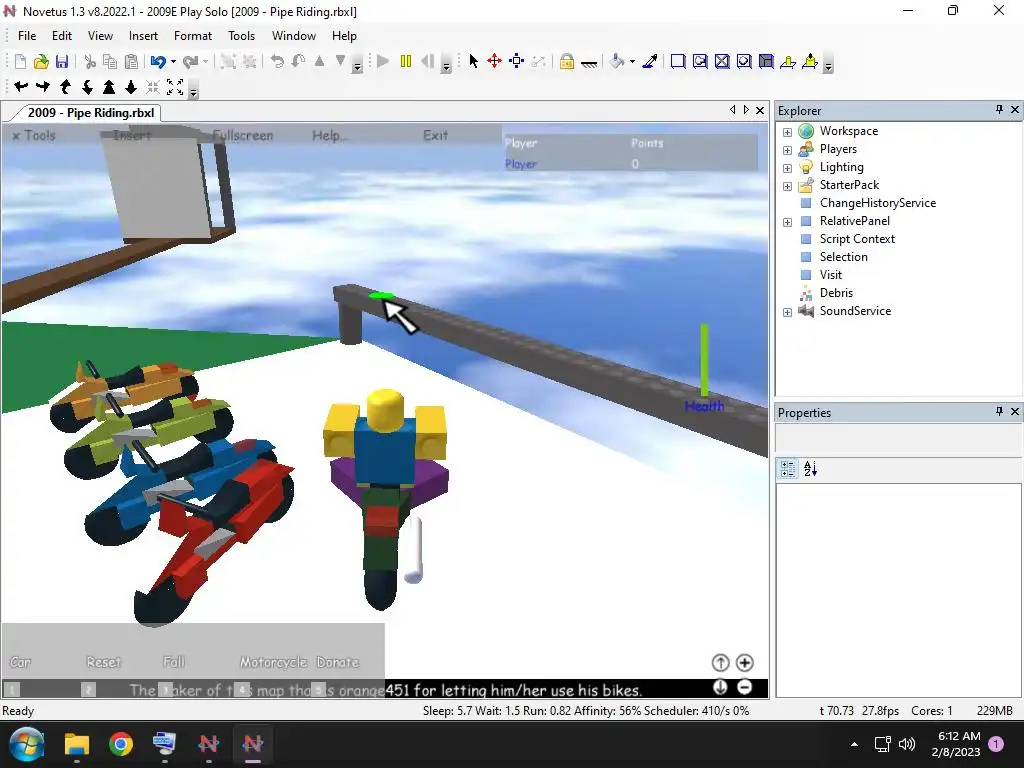Viewport: 1024px width, 768px height.
Task: Click the Donate button in the game GUI
Action: coord(338,662)
